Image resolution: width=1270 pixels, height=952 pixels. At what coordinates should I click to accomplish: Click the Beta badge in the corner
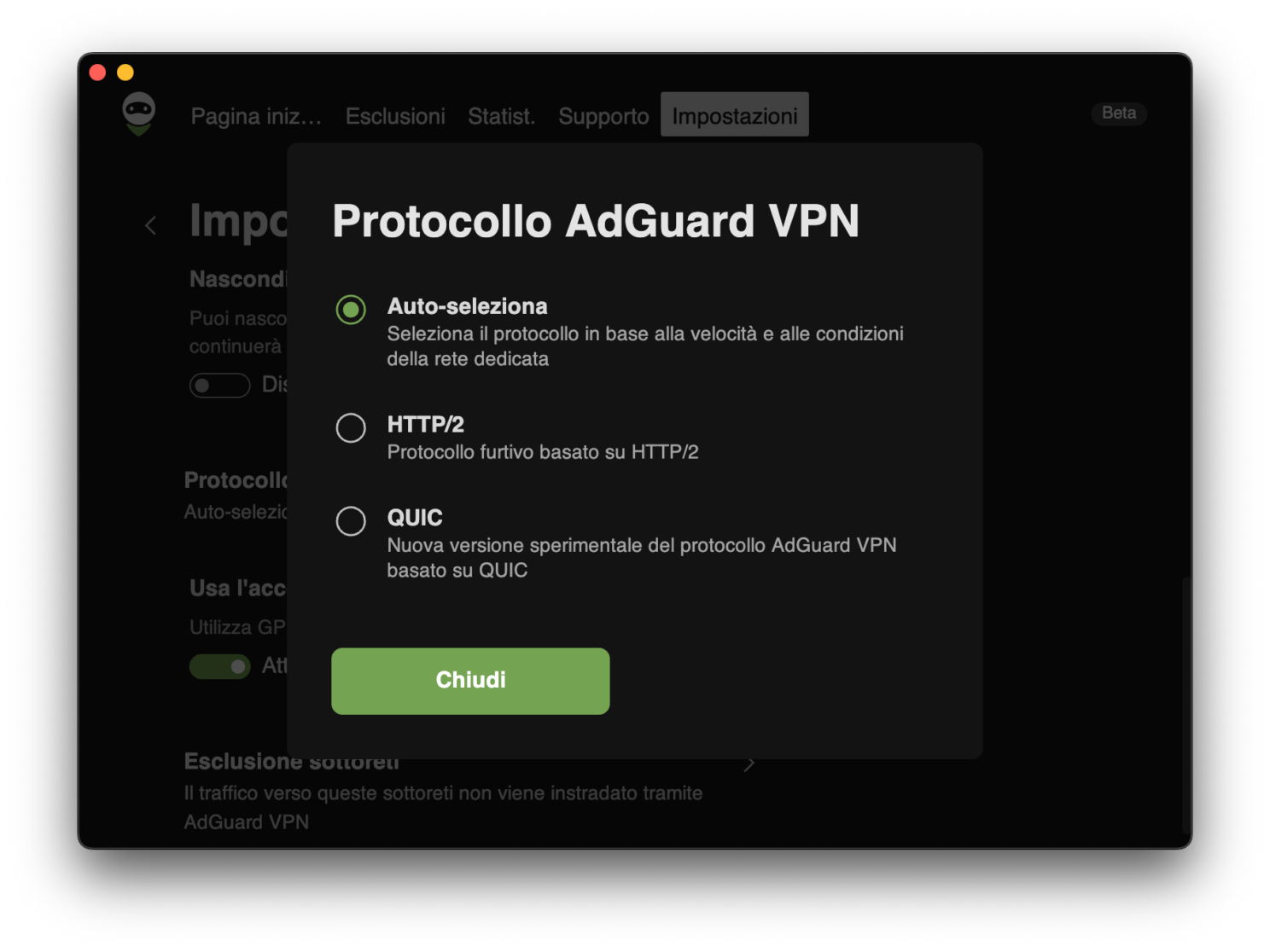click(1119, 113)
